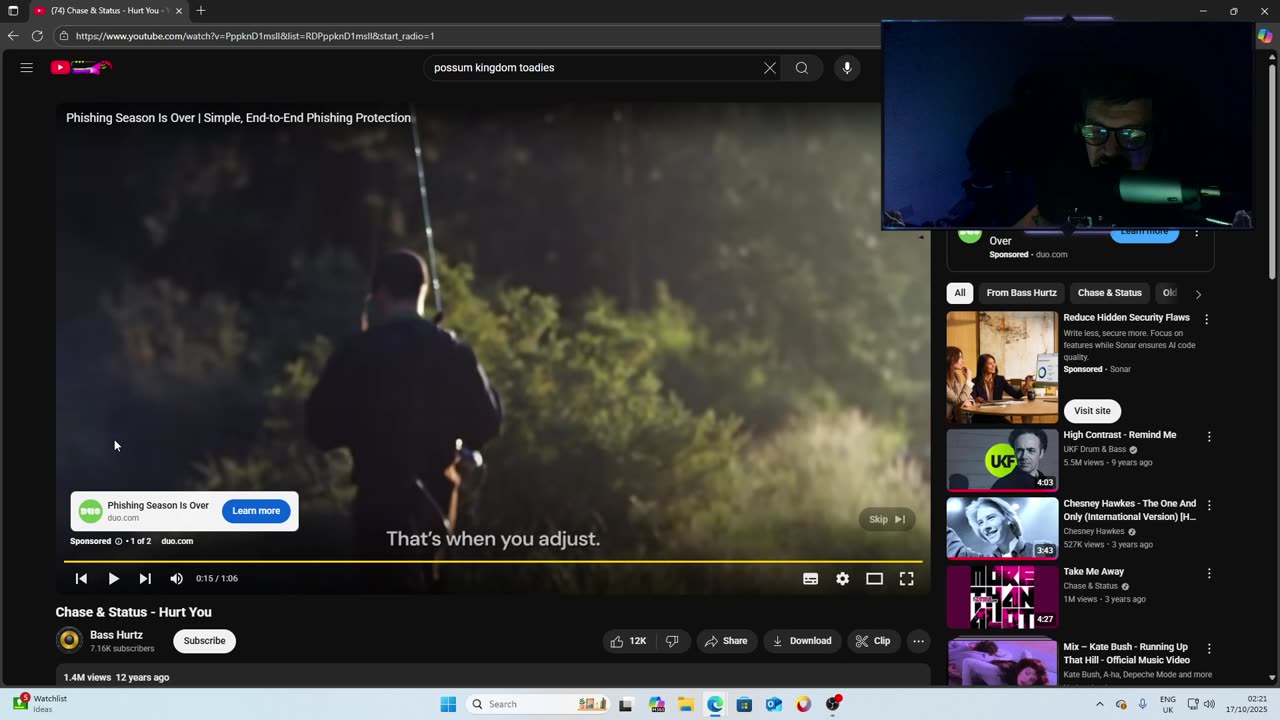Create a clip with the Clip button
Viewport: 1280px width, 720px height.
873,641
